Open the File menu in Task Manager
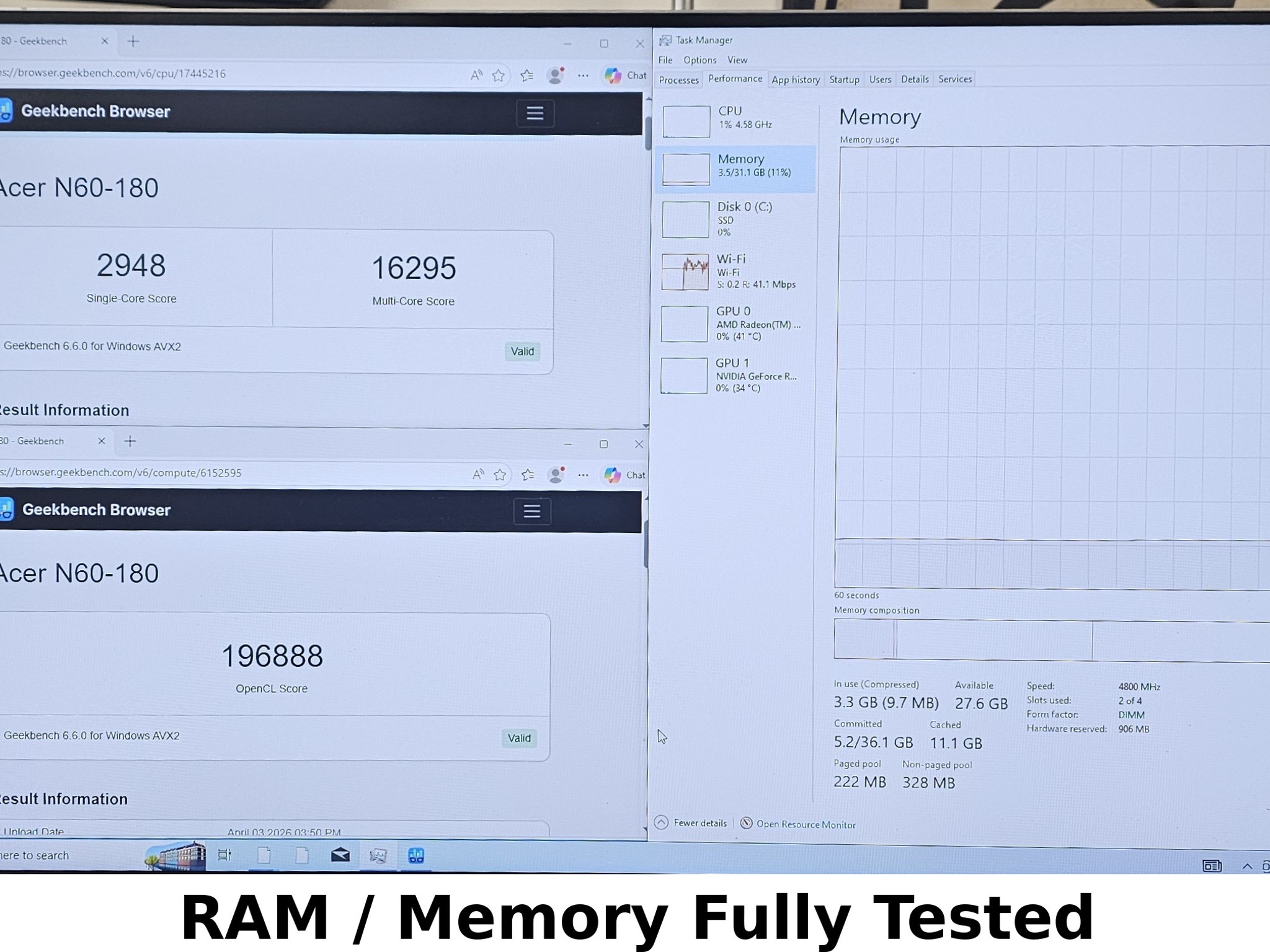Viewport: 1270px width, 952px height. pos(665,60)
